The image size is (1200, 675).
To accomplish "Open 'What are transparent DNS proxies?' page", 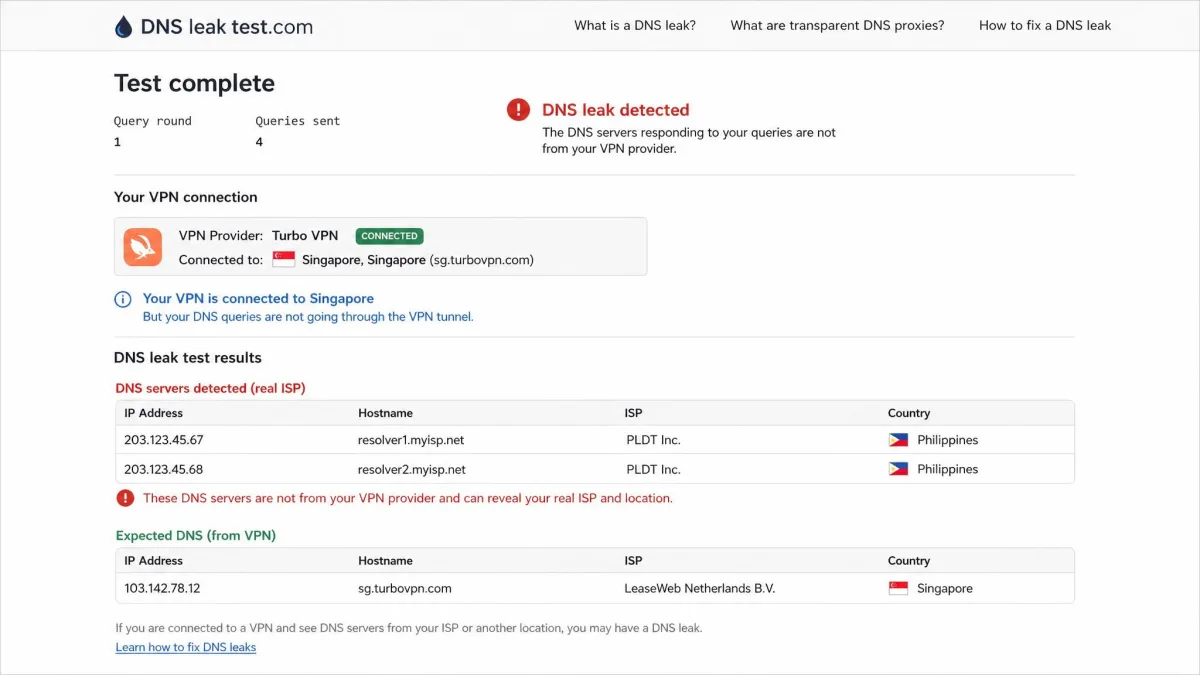I will [x=837, y=26].
